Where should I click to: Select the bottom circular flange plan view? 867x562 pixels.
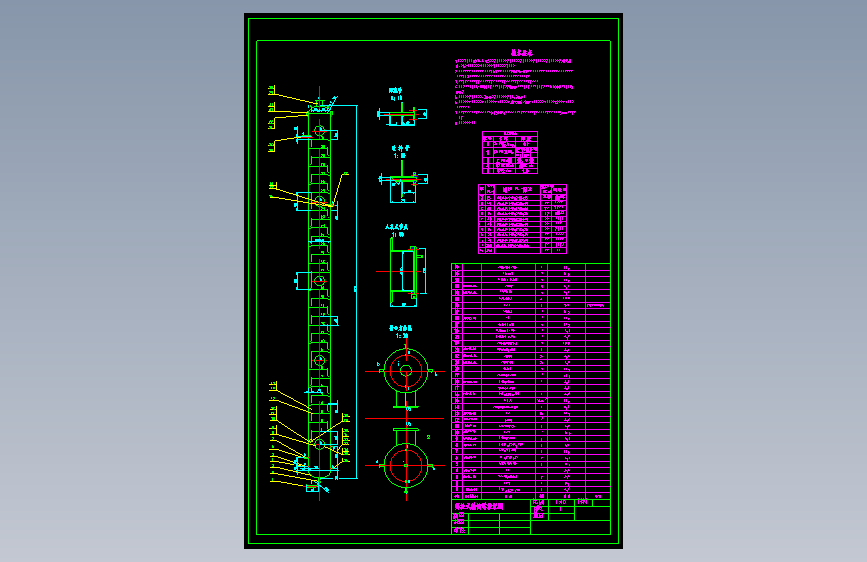click(x=406, y=461)
